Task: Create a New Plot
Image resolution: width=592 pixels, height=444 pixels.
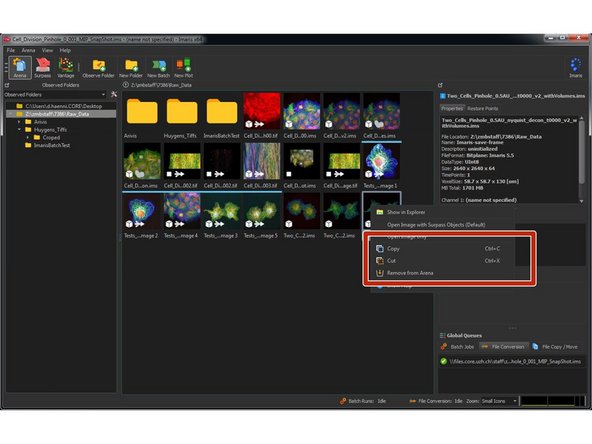Action: point(184,68)
